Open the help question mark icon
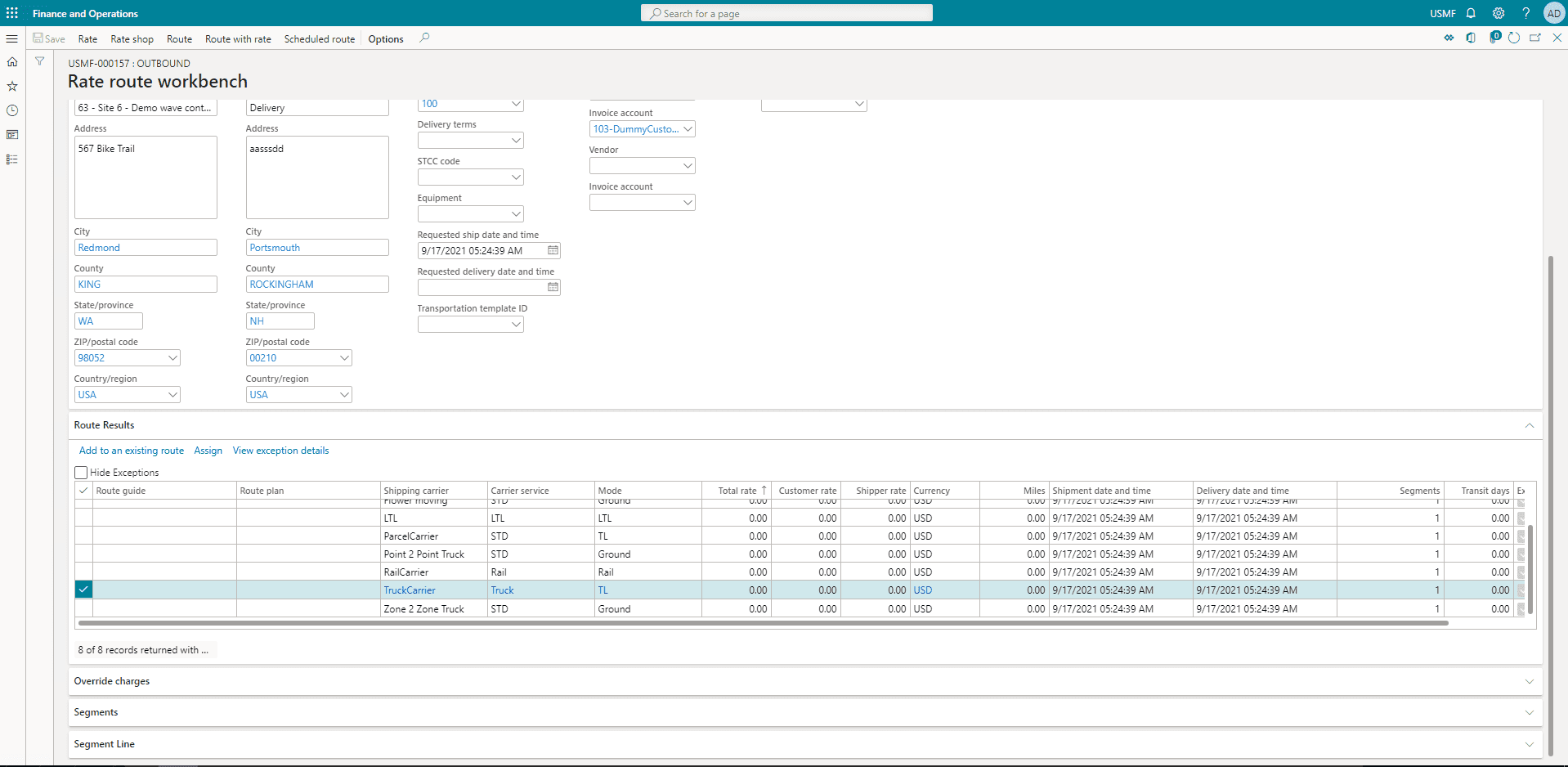Screen dimensions: 1568x767 point(1525,13)
